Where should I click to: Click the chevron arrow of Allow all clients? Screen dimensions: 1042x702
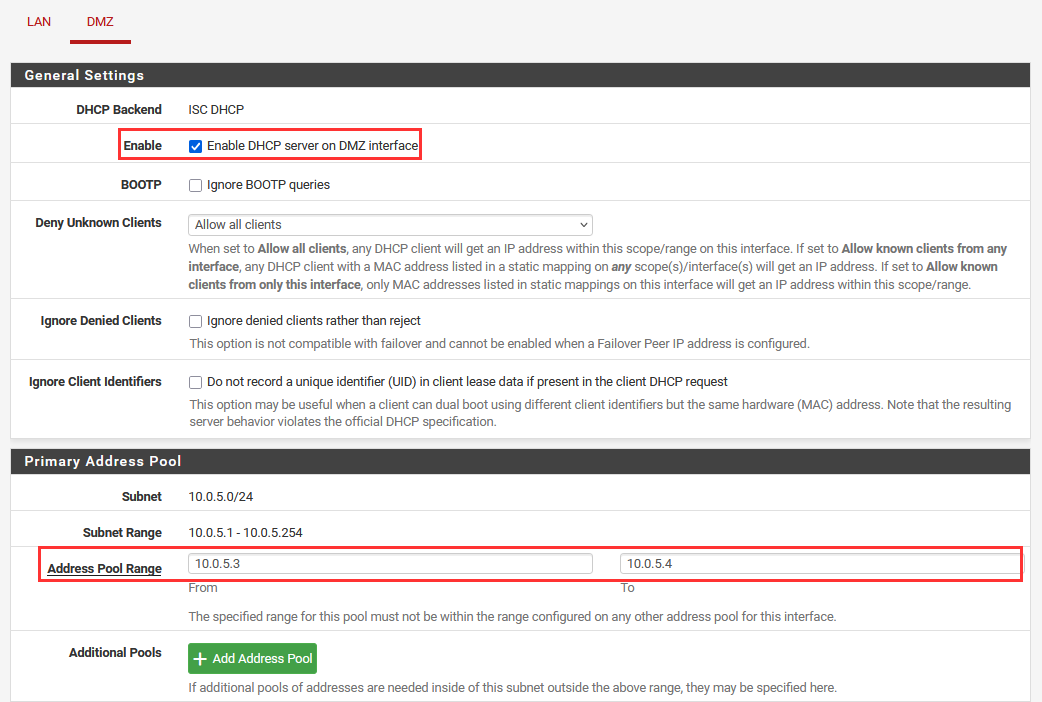tap(582, 225)
